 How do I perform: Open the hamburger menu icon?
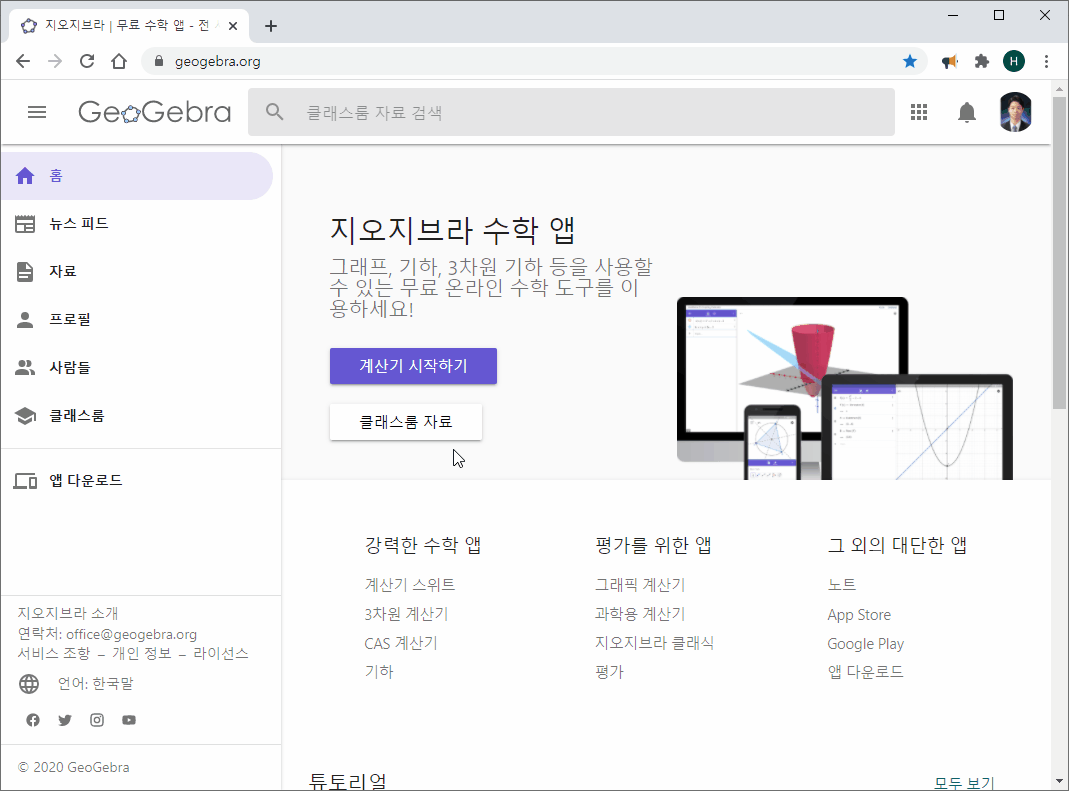tap(37, 112)
